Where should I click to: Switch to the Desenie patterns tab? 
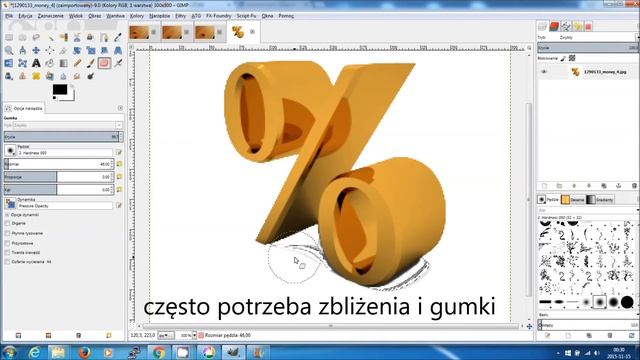[x=573, y=200]
